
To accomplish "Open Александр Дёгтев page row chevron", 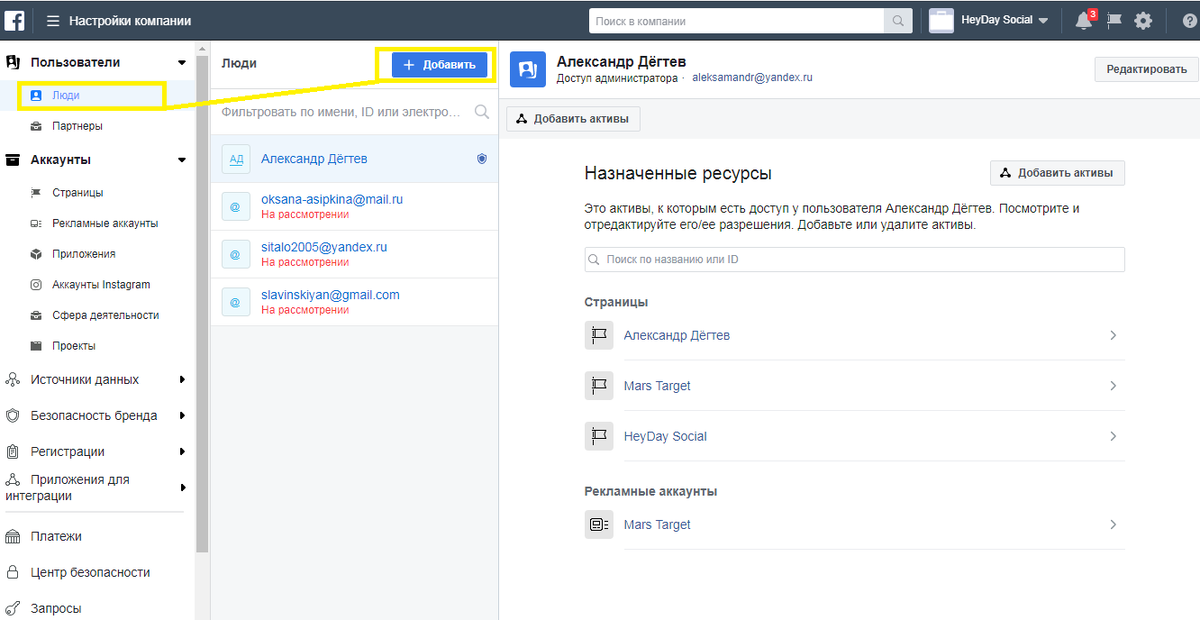I will point(1113,335).
